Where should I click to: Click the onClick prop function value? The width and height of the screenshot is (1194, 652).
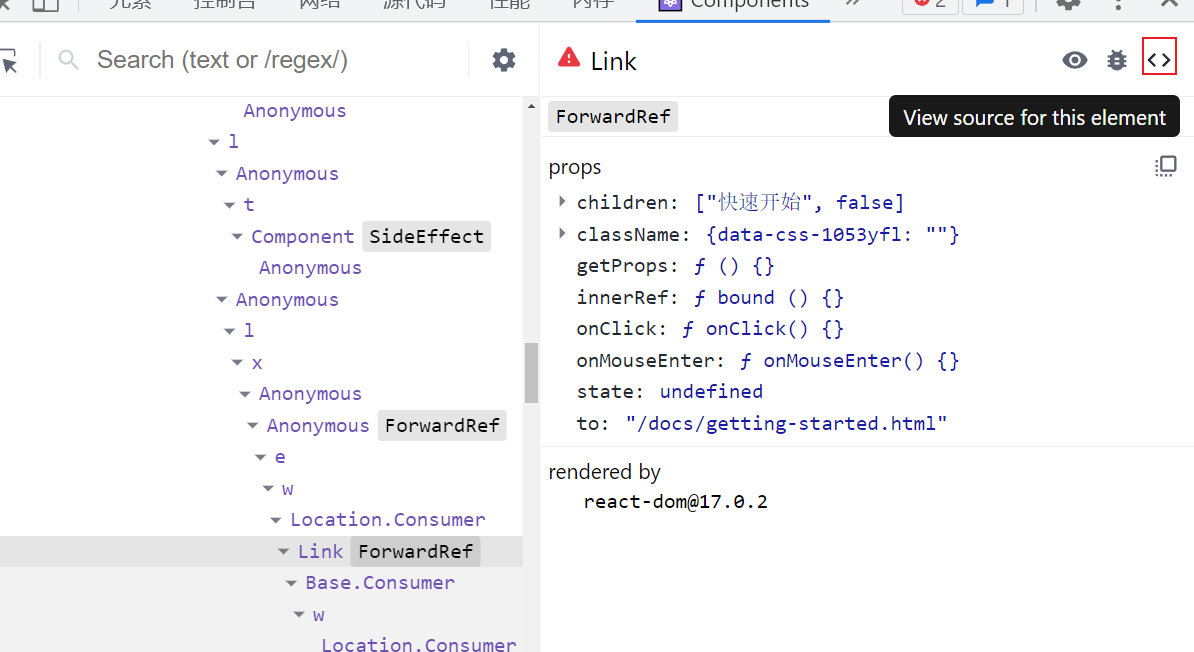762,329
